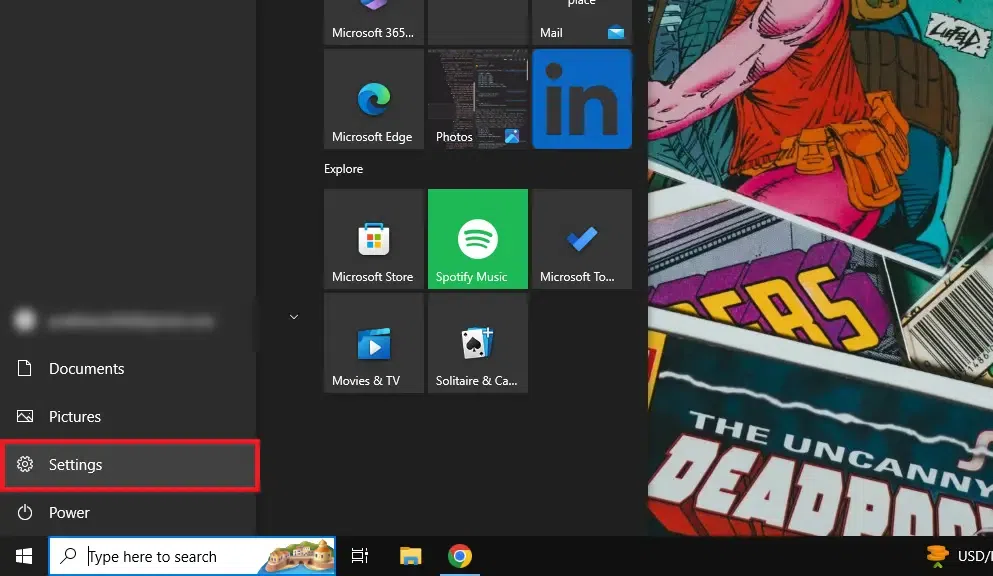This screenshot has height=576, width=993.
Task: Select the Explore group heading
Action: coord(343,169)
